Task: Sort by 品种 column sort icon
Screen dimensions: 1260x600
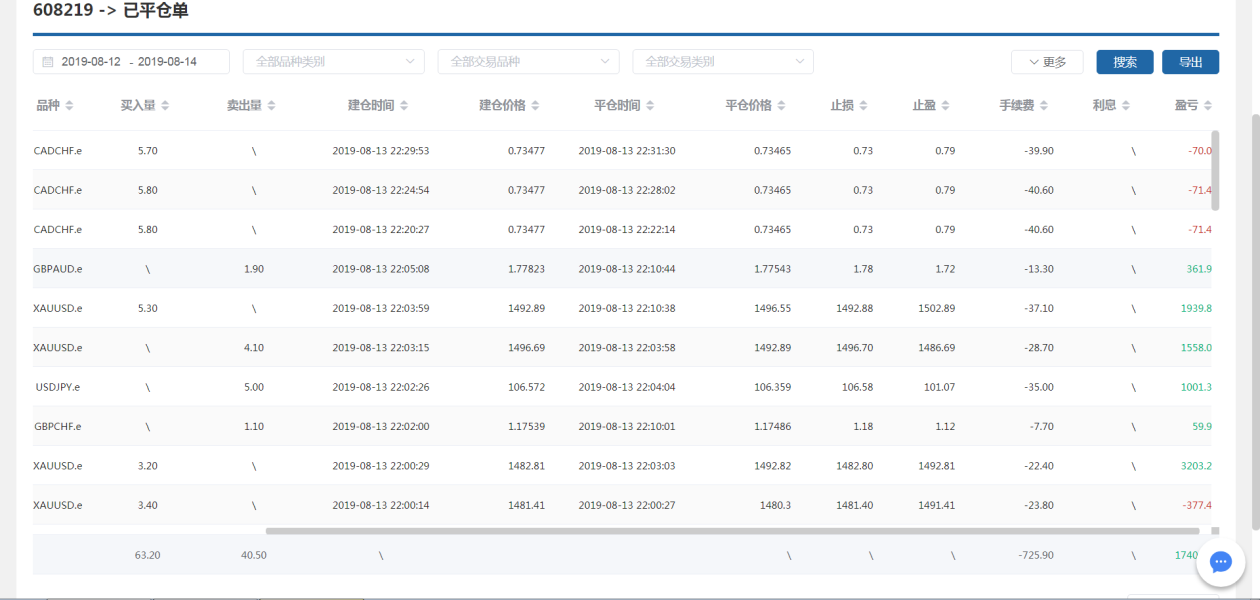Action: click(69, 106)
